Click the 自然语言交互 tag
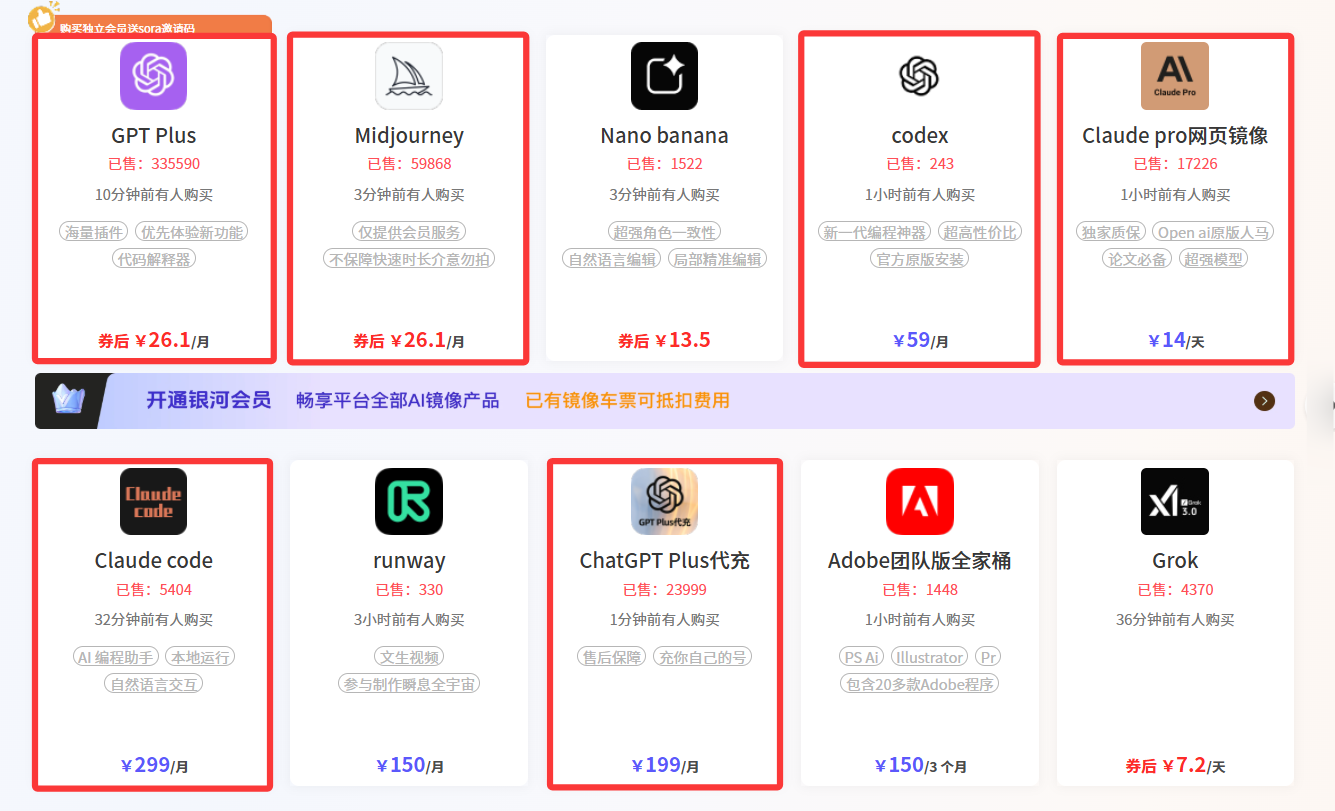Image resolution: width=1335 pixels, height=811 pixels. 154,684
